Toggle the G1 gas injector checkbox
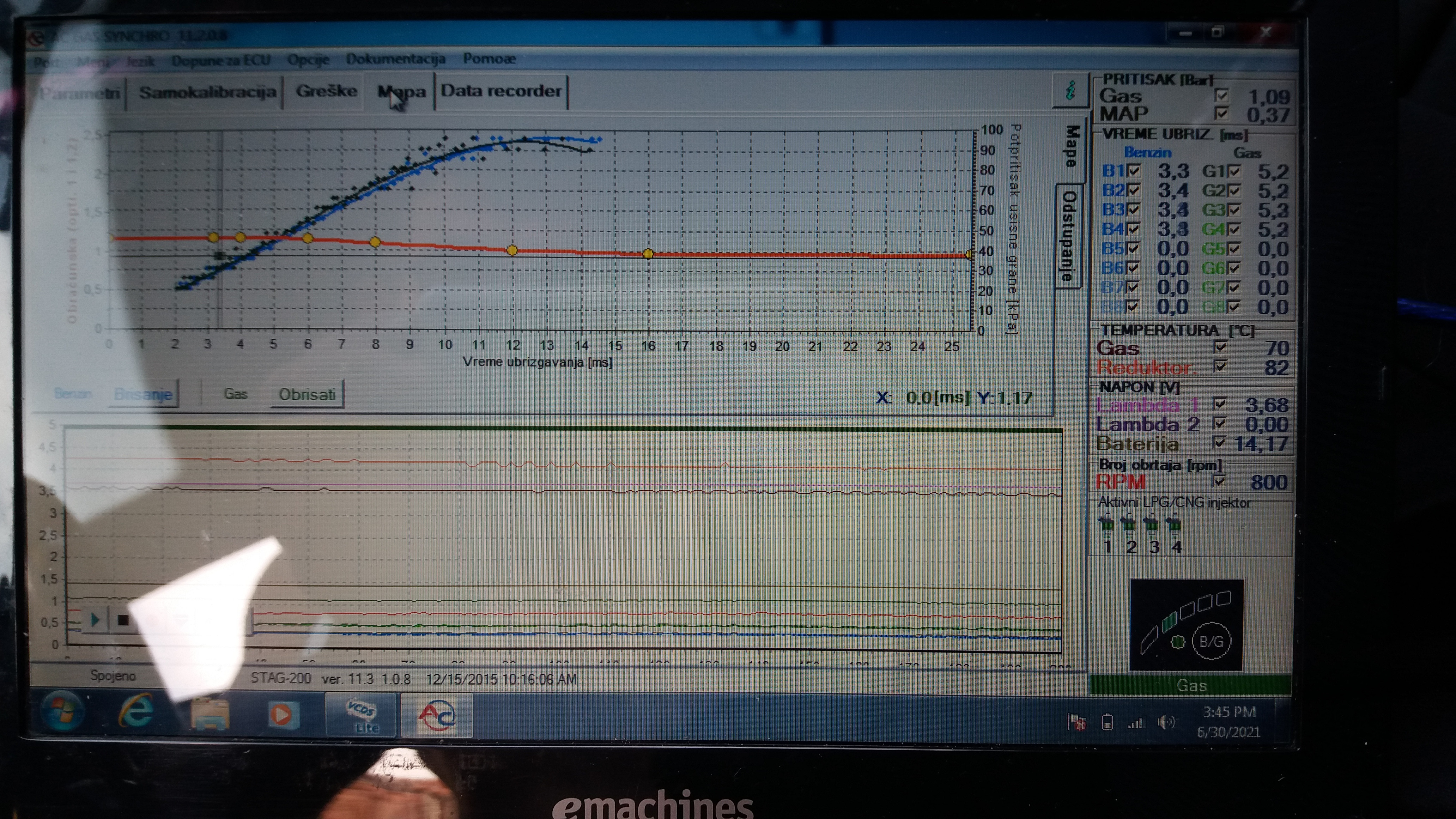This screenshot has width=1456, height=819. click(x=1234, y=171)
